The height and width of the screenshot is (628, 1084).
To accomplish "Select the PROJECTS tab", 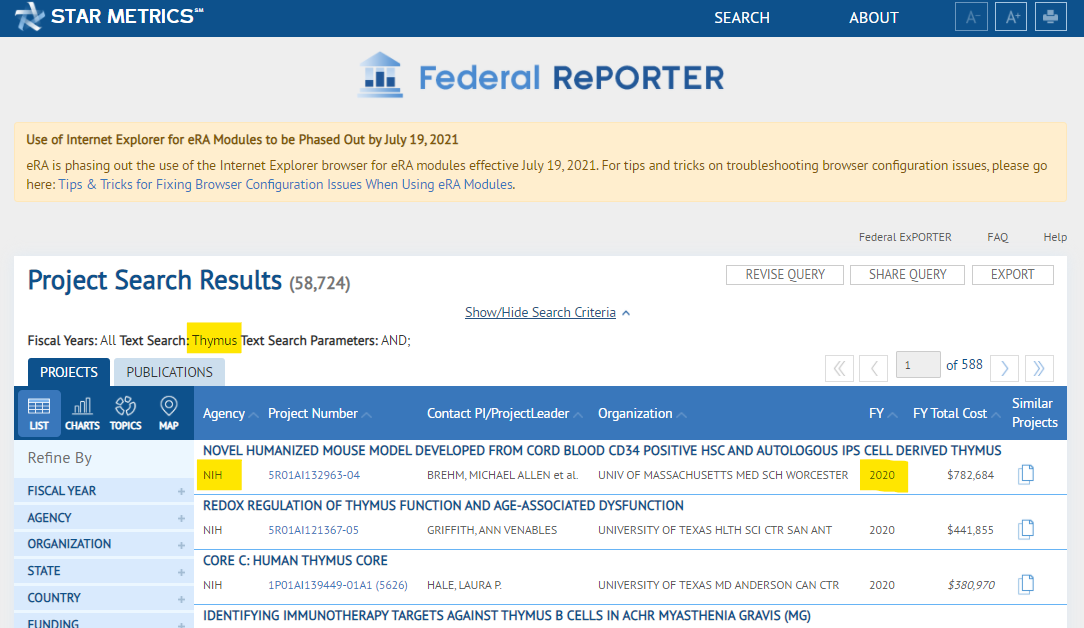I will point(68,372).
